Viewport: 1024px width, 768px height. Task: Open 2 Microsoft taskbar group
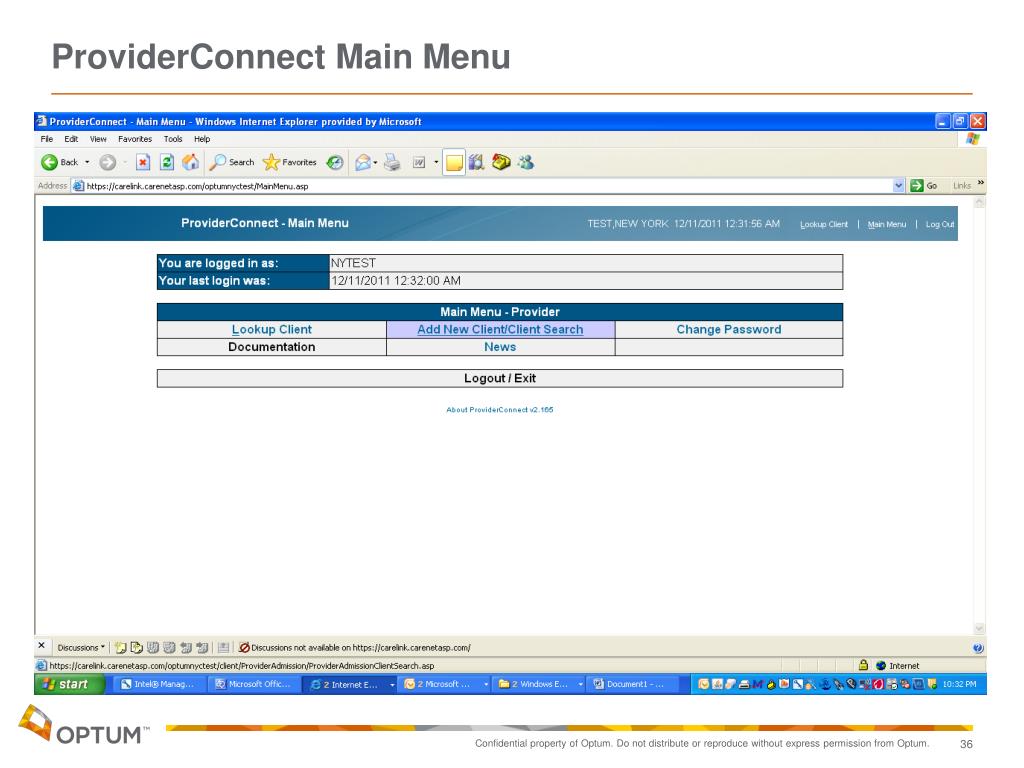(x=445, y=684)
